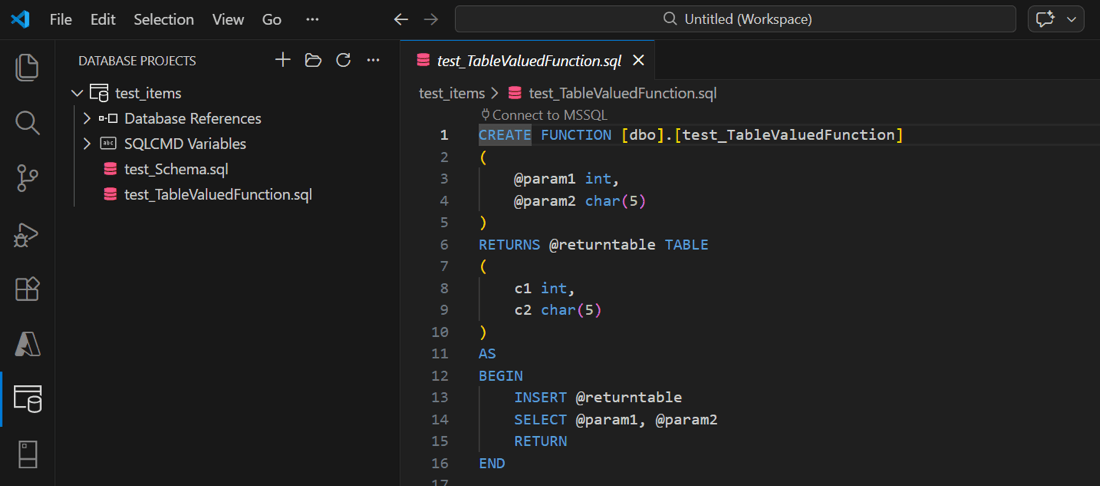
Task: Open the Search view icon
Action: coord(27,123)
